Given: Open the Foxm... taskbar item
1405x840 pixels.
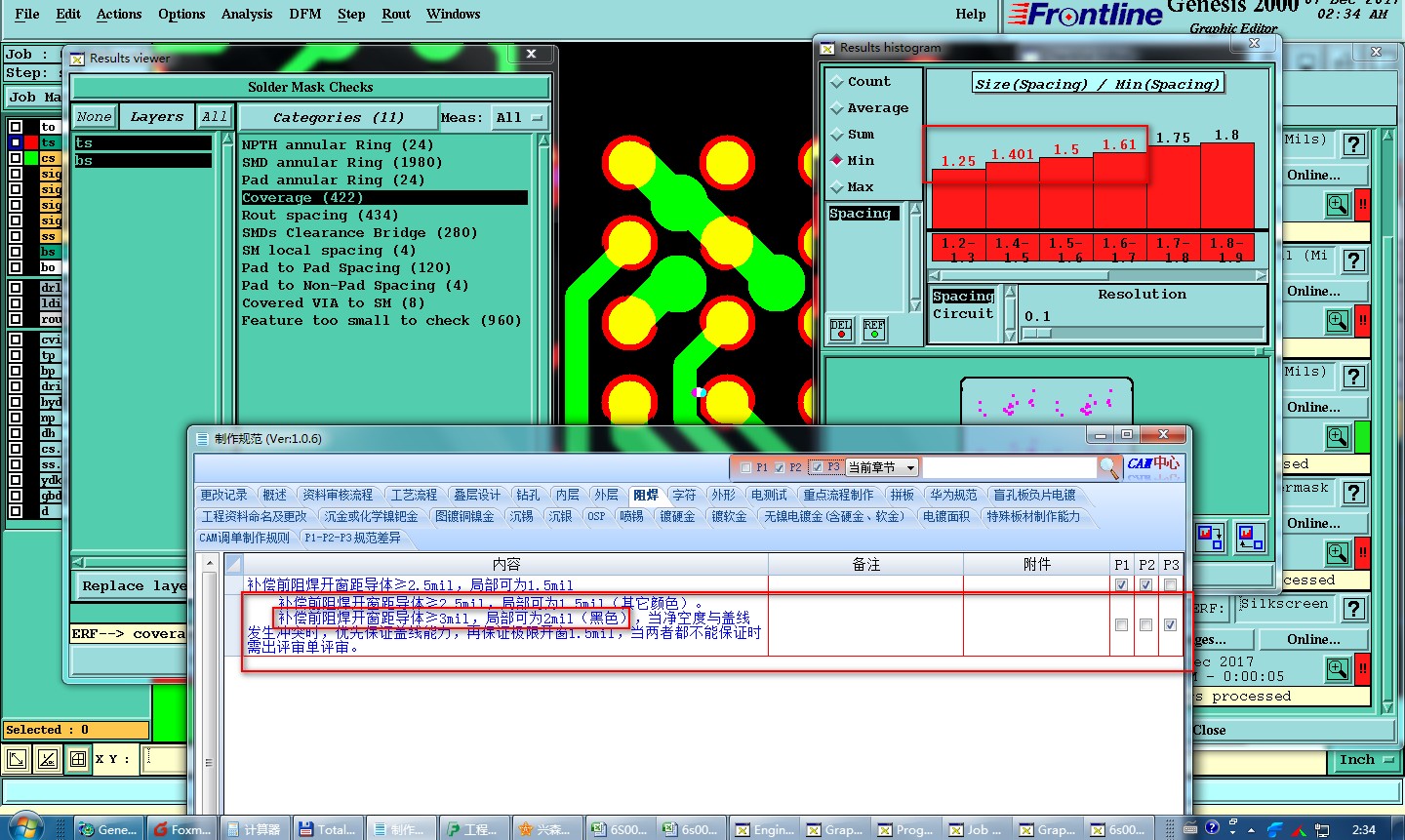Looking at the screenshot, I should tap(181, 829).
